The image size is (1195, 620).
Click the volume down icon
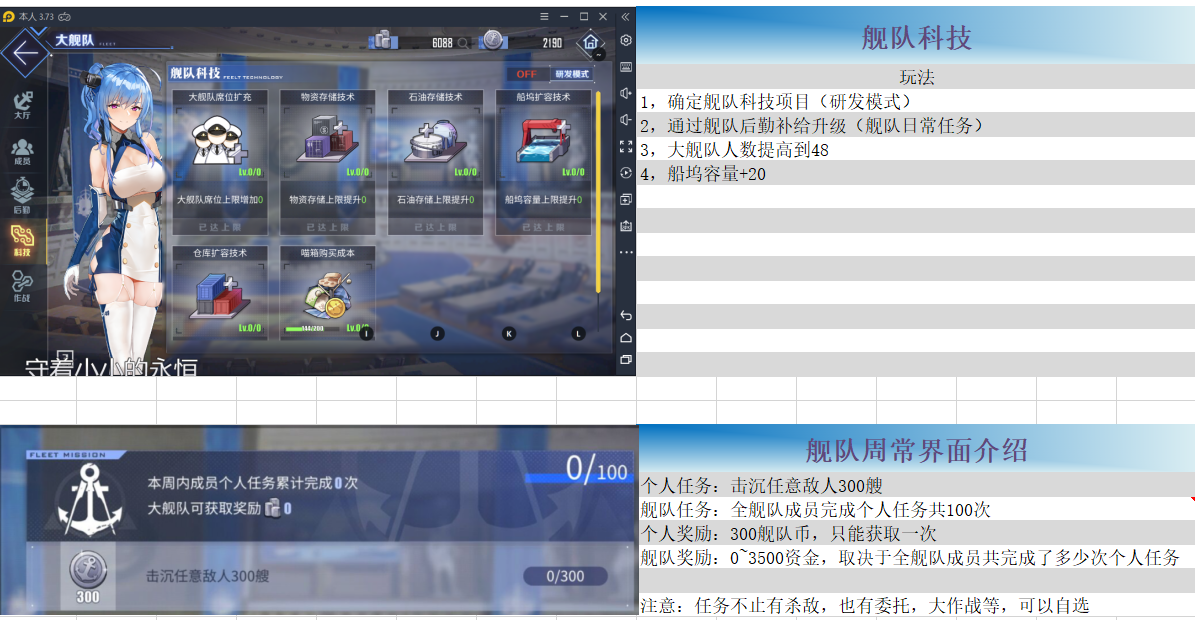tap(626, 120)
